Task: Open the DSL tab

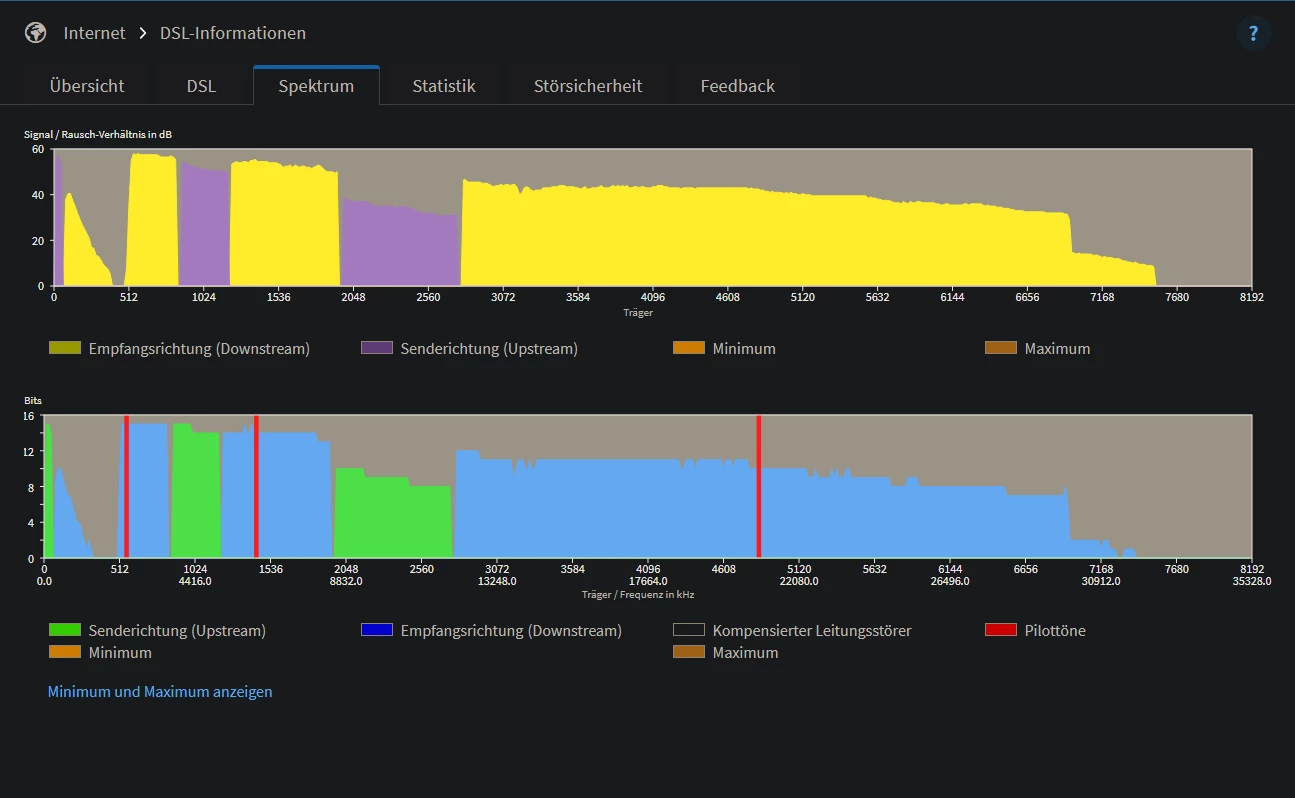Action: [201, 86]
